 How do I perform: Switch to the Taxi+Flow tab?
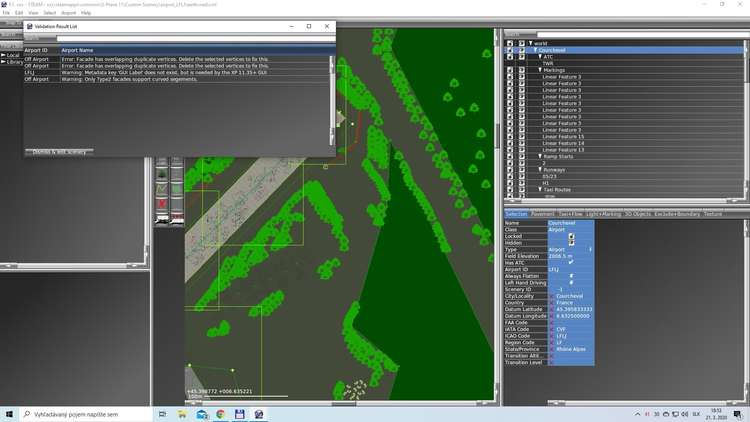tap(571, 214)
